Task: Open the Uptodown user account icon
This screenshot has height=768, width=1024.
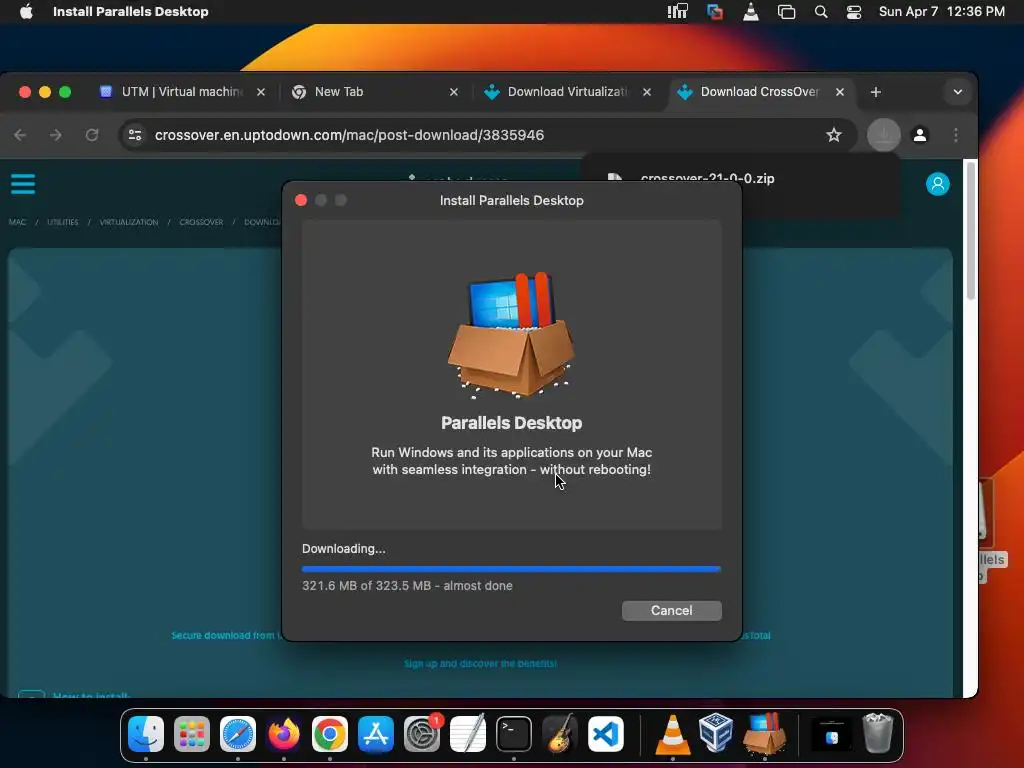Action: click(x=937, y=184)
